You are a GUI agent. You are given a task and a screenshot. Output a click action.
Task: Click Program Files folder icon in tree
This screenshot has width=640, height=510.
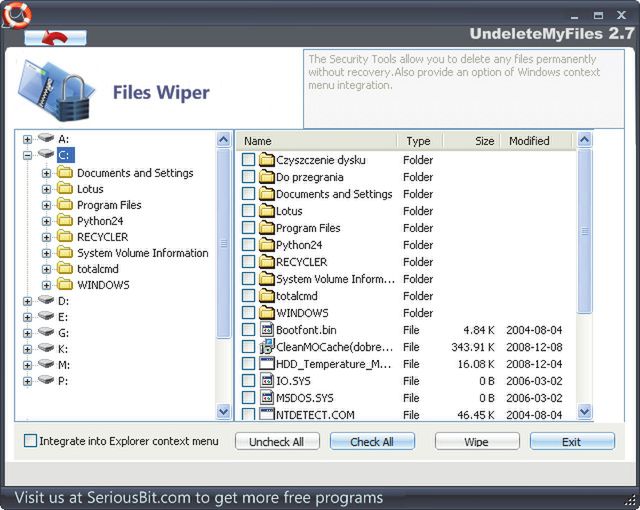pyautogui.click(x=65, y=204)
